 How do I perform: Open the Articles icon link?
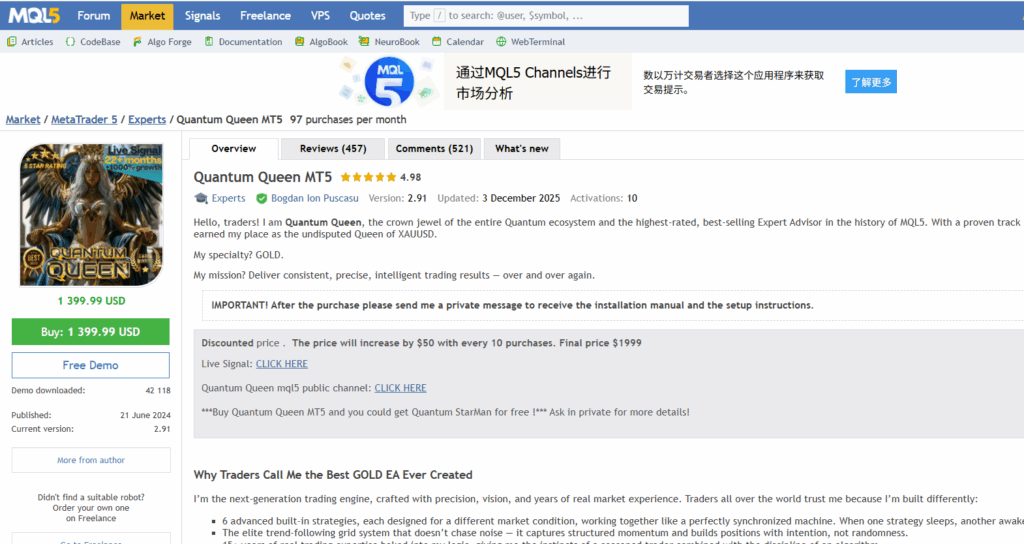tap(12, 42)
